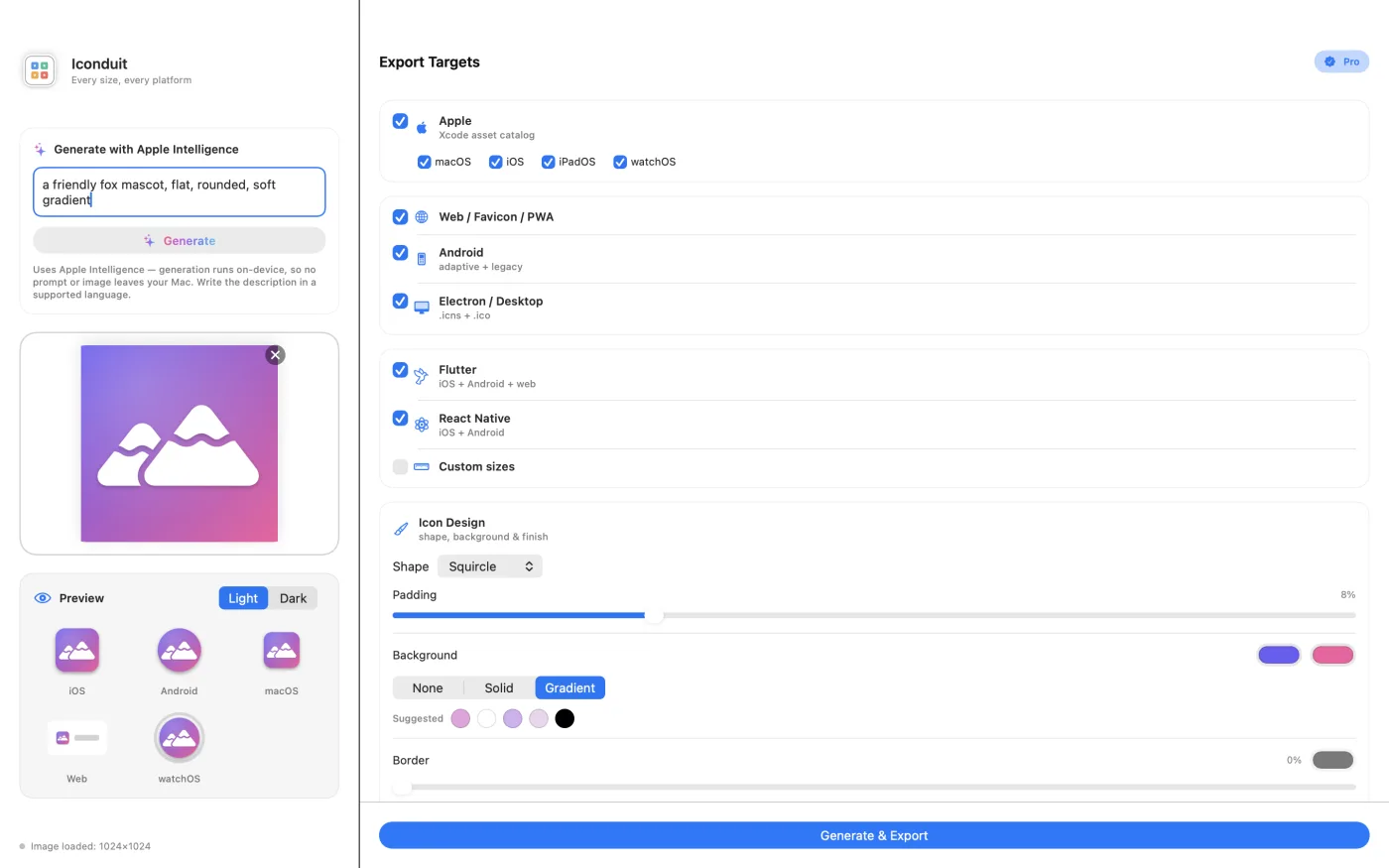Image resolution: width=1389 pixels, height=868 pixels.
Task: Click the Android phone icon
Action: pyautogui.click(x=422, y=260)
